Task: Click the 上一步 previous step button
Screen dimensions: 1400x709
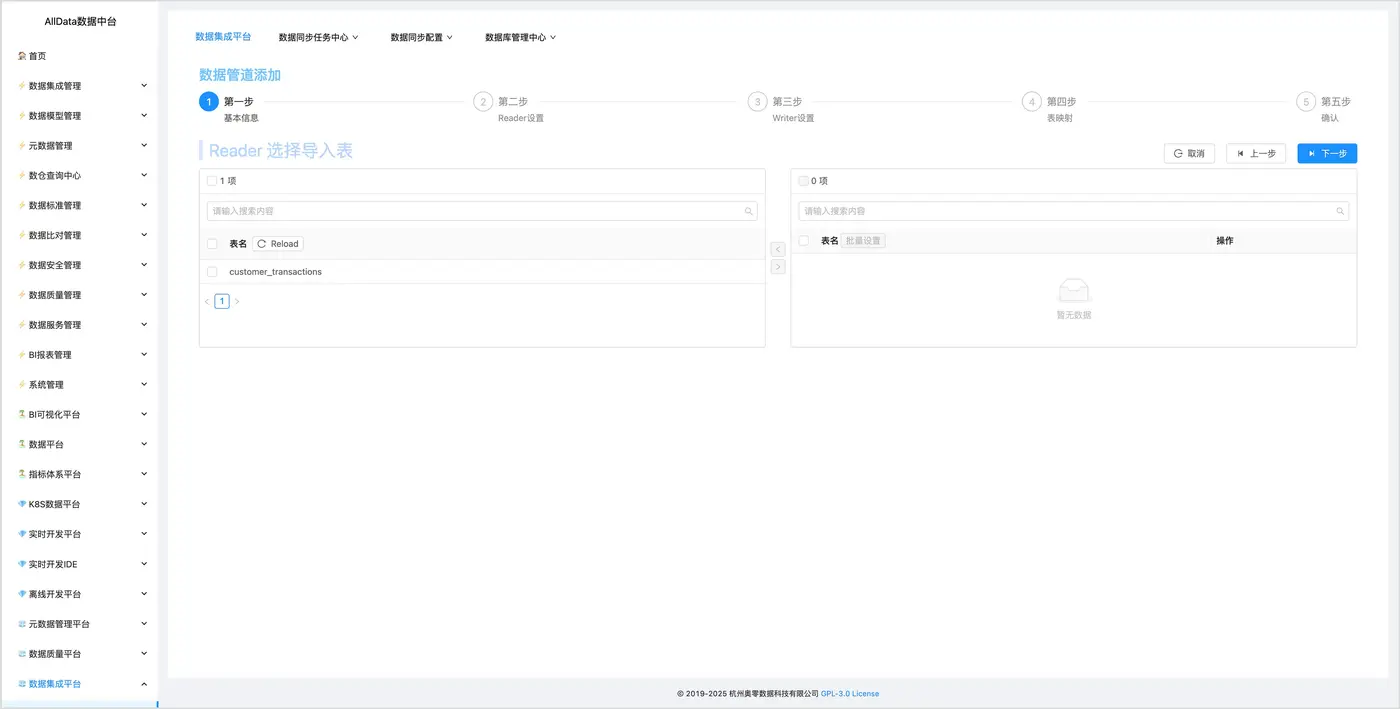Action: point(1256,154)
